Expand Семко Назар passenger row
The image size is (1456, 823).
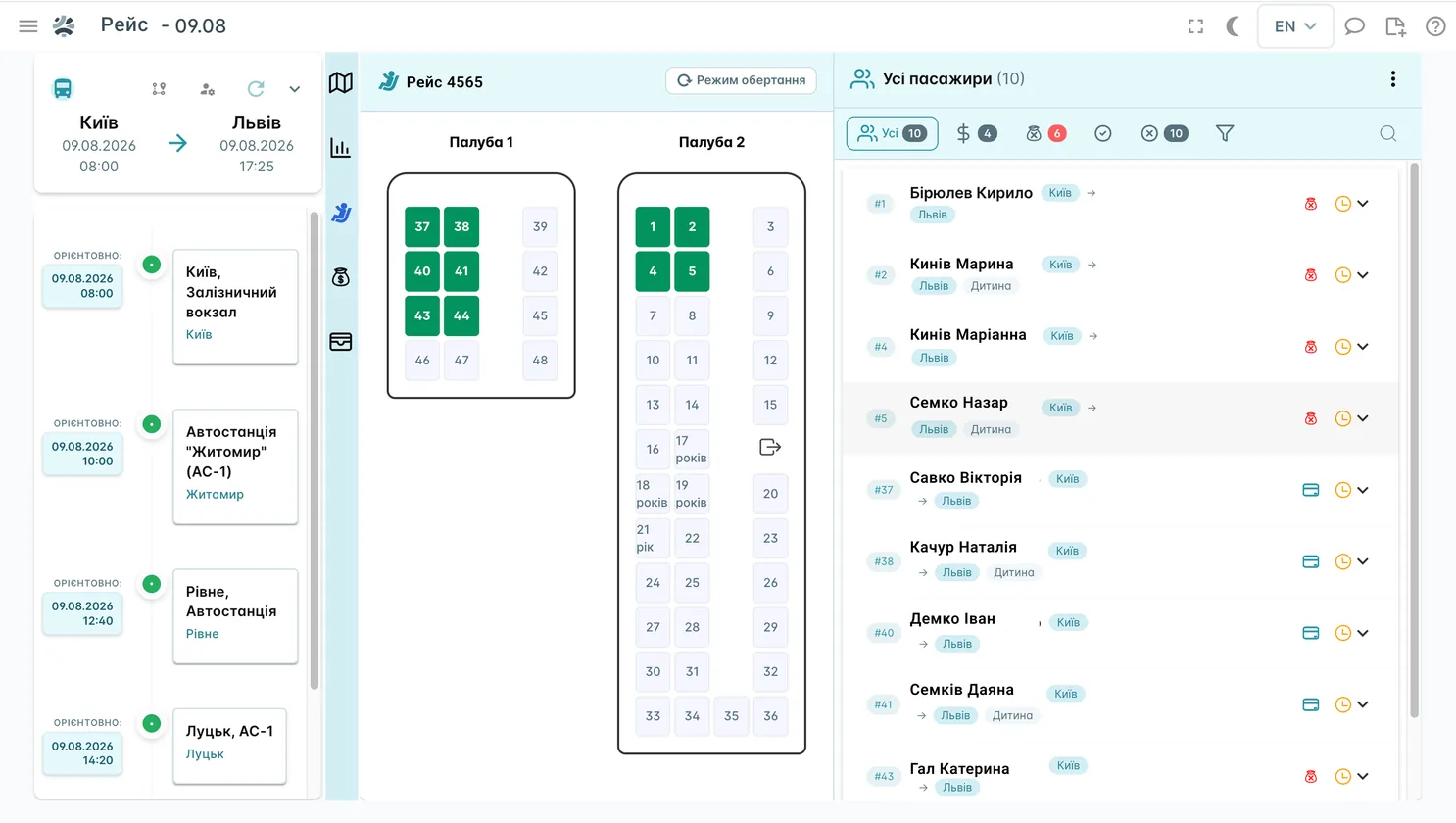(1363, 418)
